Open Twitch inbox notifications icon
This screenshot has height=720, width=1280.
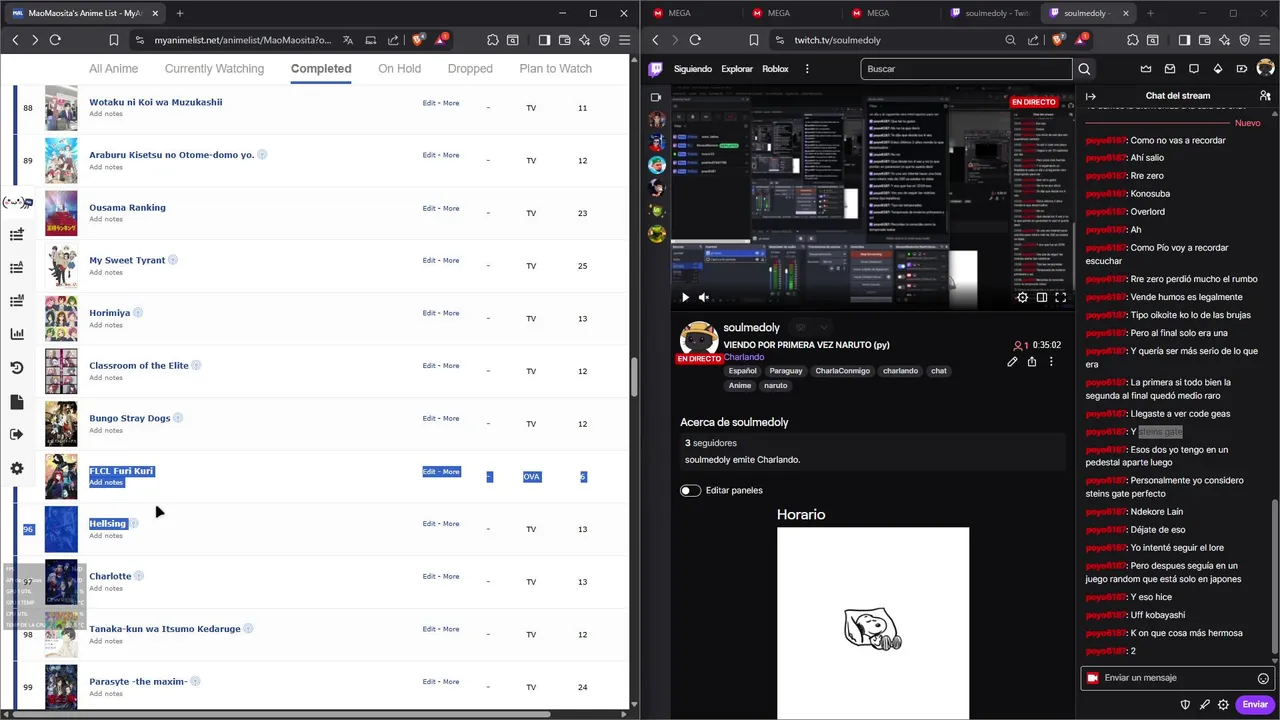pos(1170,69)
